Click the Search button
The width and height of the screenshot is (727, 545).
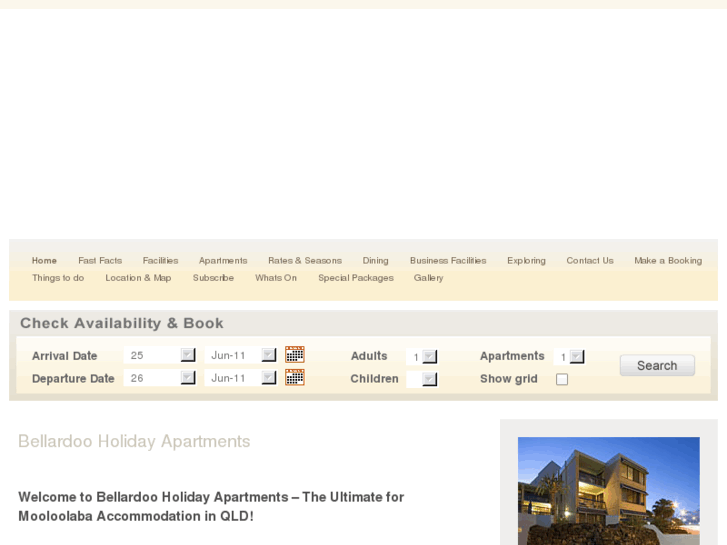point(657,365)
